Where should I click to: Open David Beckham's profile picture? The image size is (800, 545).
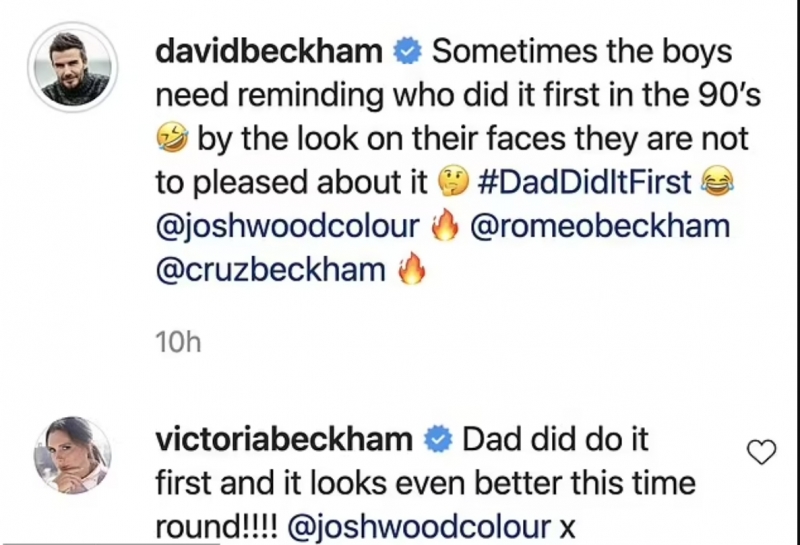[72, 66]
